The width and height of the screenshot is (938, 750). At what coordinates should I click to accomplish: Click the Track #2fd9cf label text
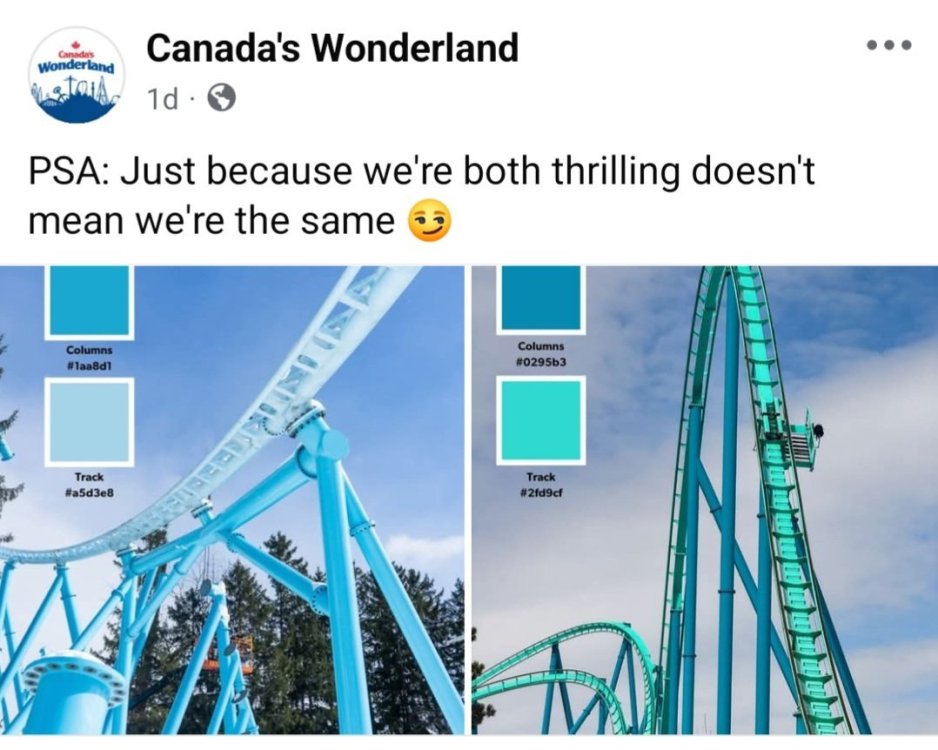point(541,485)
